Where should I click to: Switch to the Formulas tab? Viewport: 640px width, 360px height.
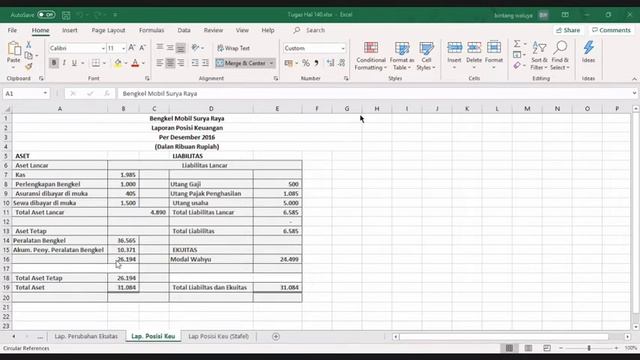point(151,30)
